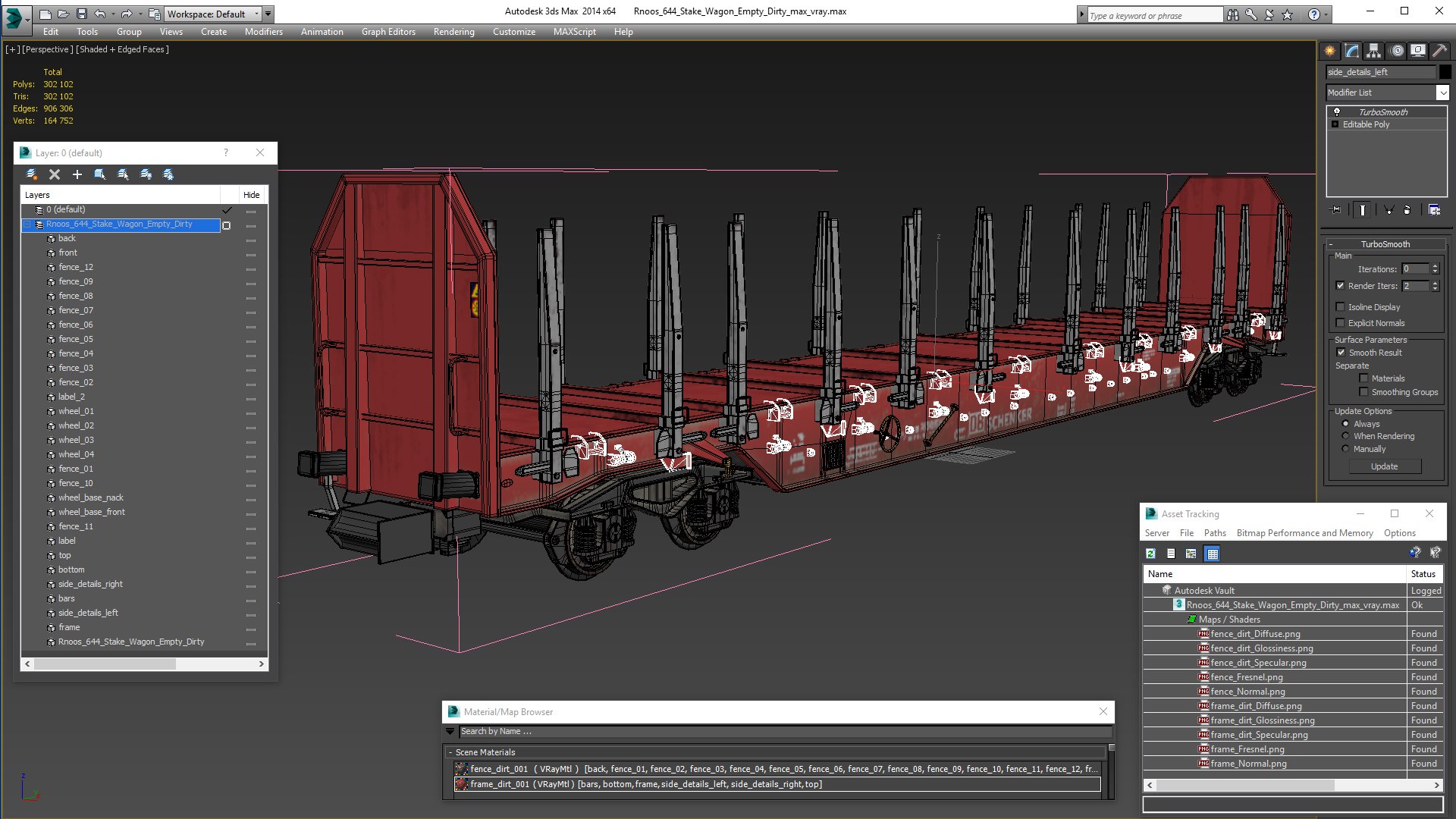Screen dimensions: 1456x819
Task: Collapse Rnoos_644_Stake_Wagon_Empty_Dirty layer tree
Action: point(27,224)
